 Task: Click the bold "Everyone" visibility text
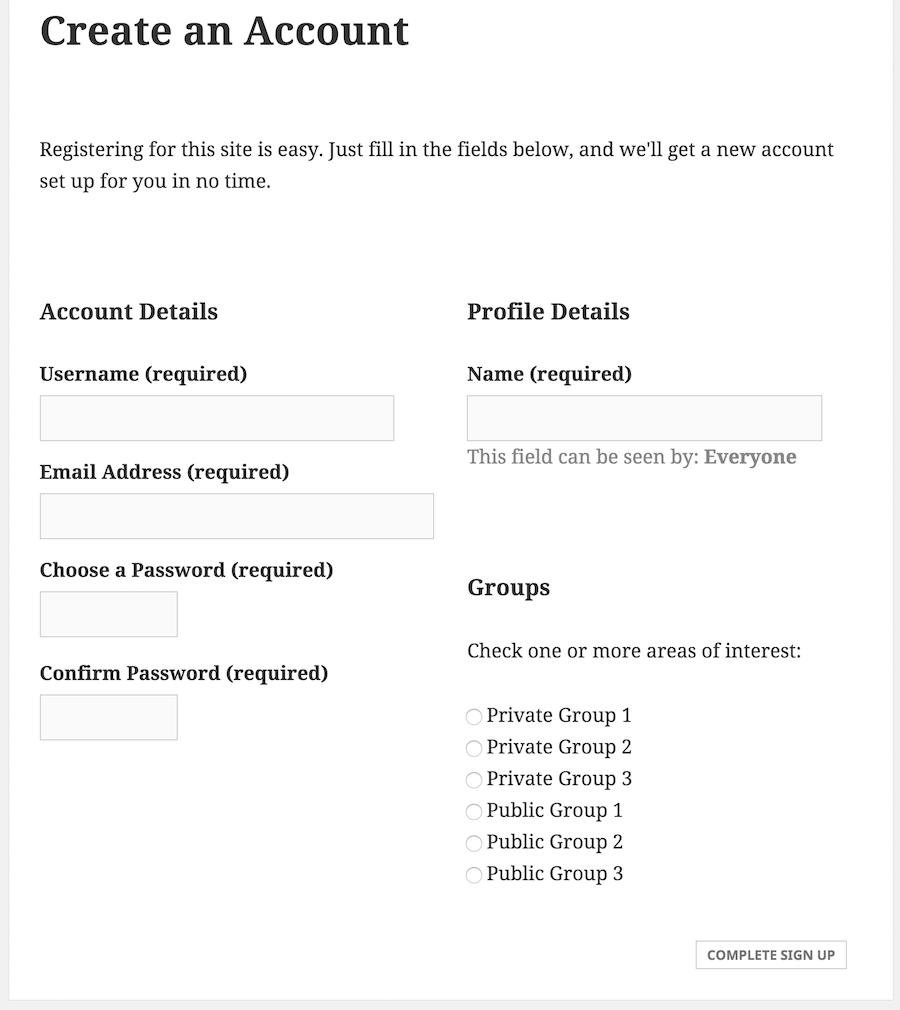(x=750, y=457)
